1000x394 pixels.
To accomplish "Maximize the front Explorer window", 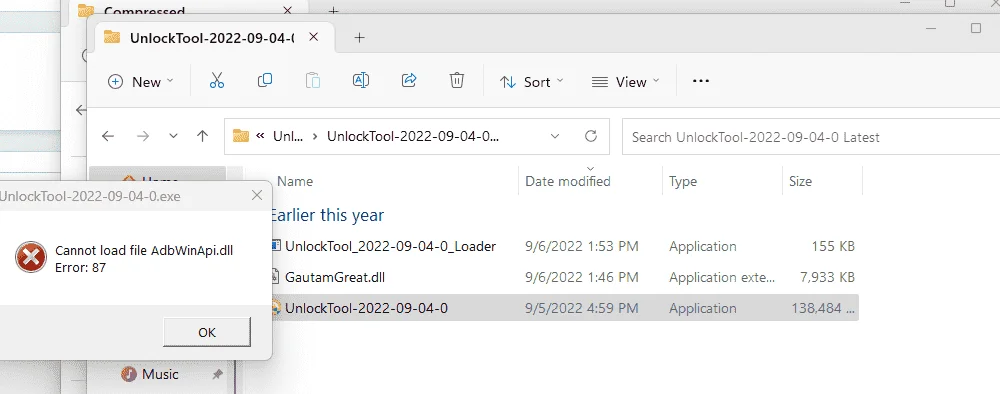I will [976, 28].
